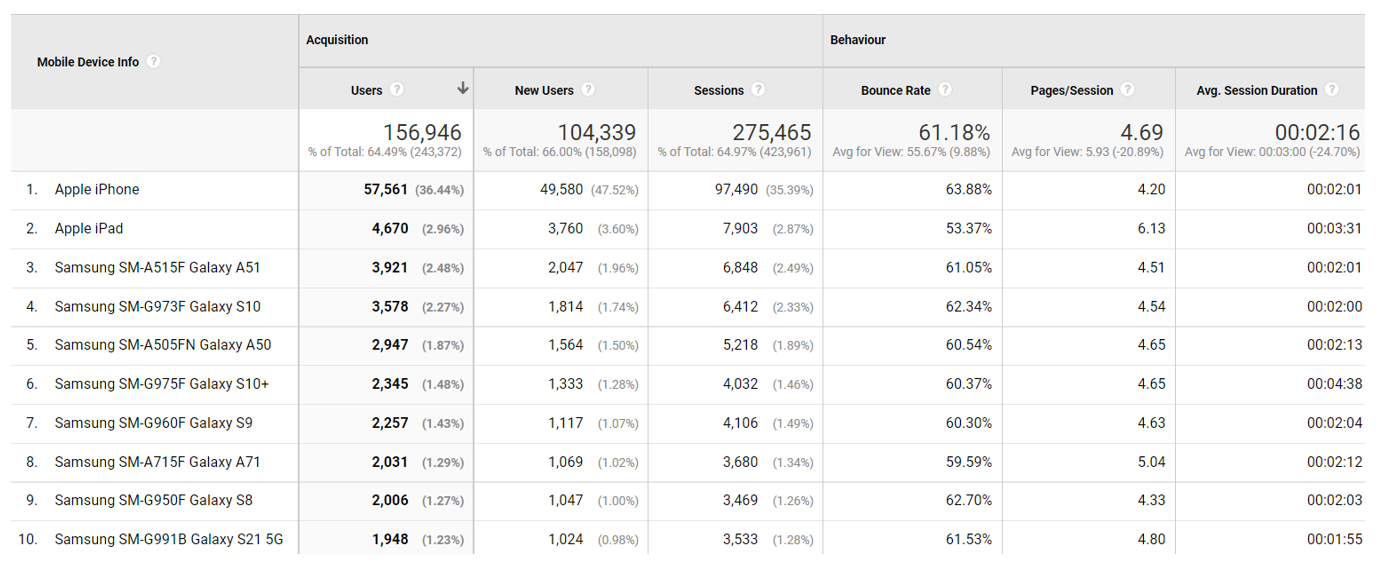1381x570 pixels.
Task: Open Samsung SM-G975F Galaxy S10+ row
Action: (x=161, y=383)
